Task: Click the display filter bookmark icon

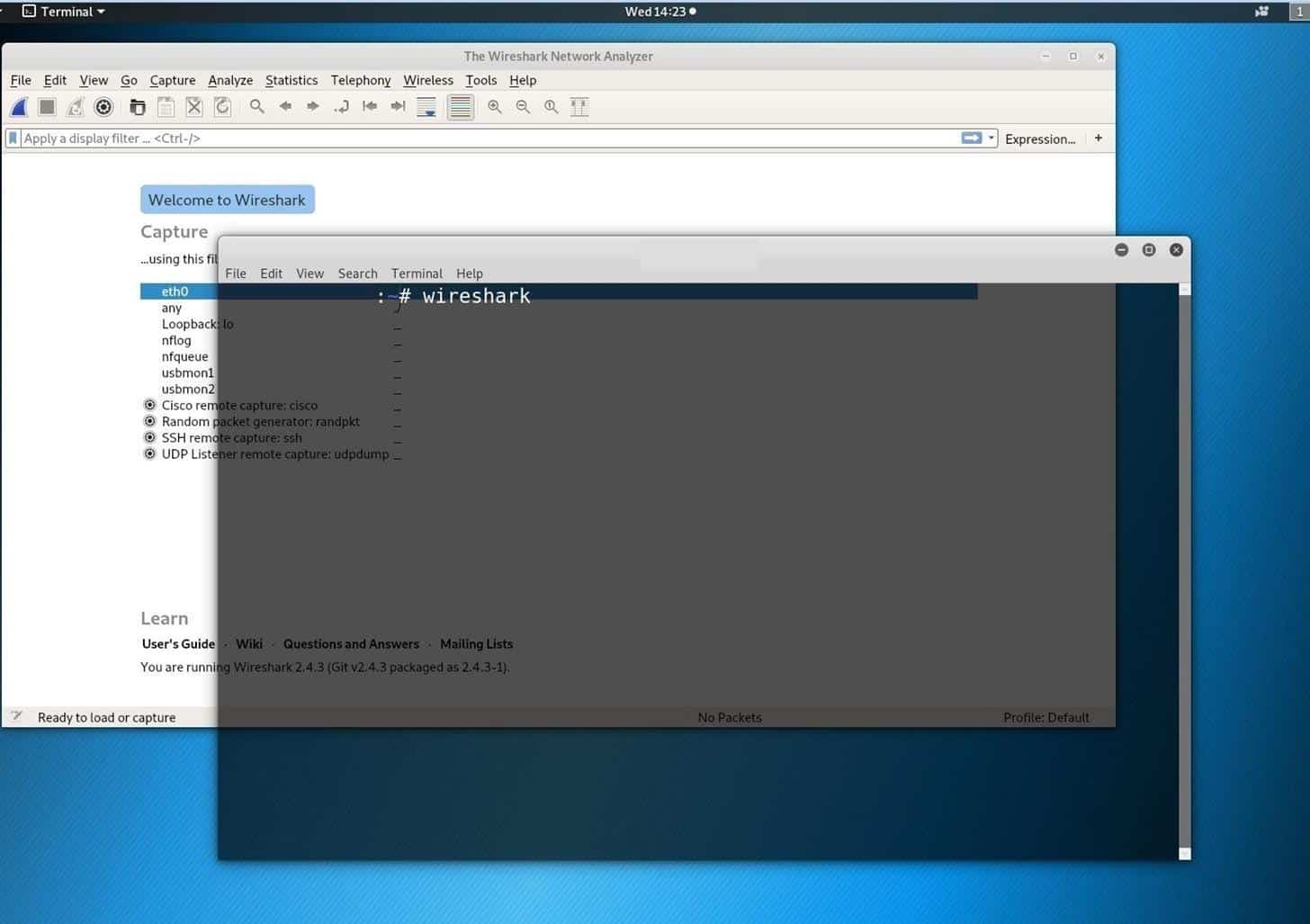Action: [x=13, y=138]
